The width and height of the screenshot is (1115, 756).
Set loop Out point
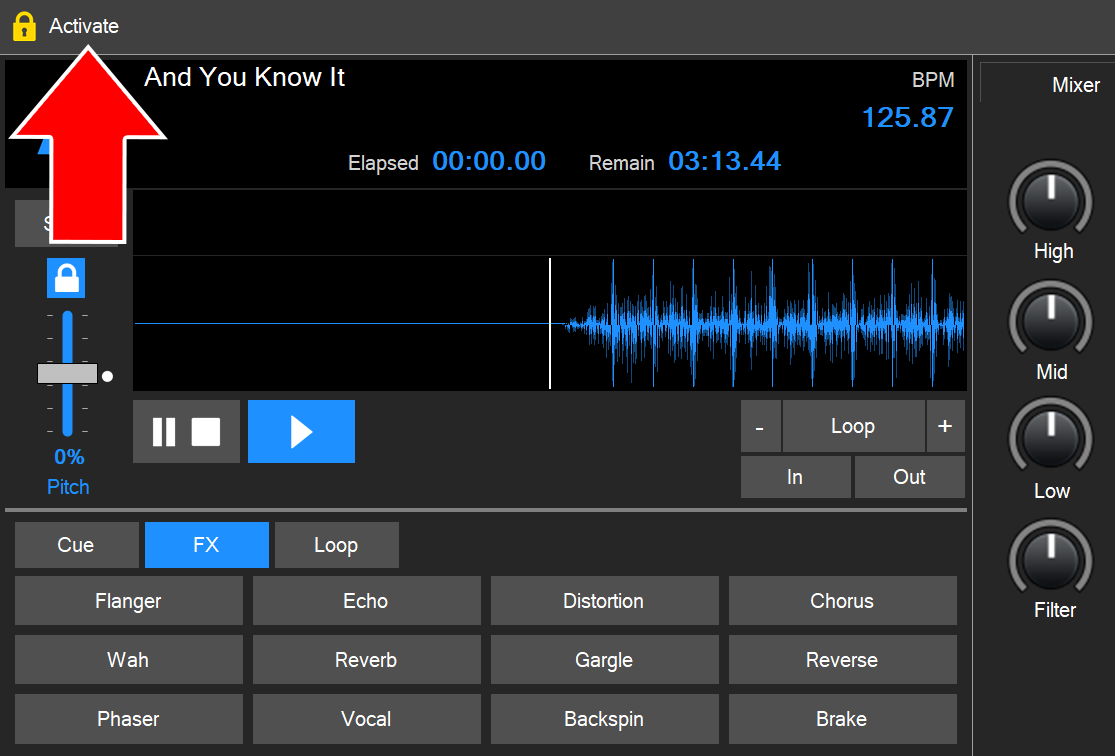[909, 477]
